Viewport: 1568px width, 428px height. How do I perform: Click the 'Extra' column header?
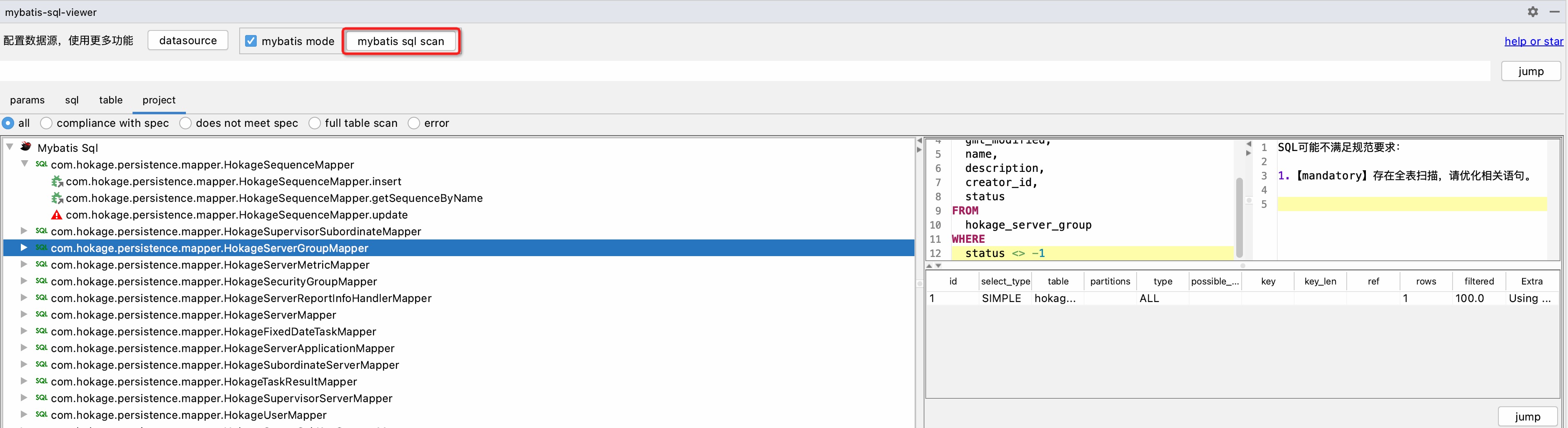click(x=1531, y=281)
